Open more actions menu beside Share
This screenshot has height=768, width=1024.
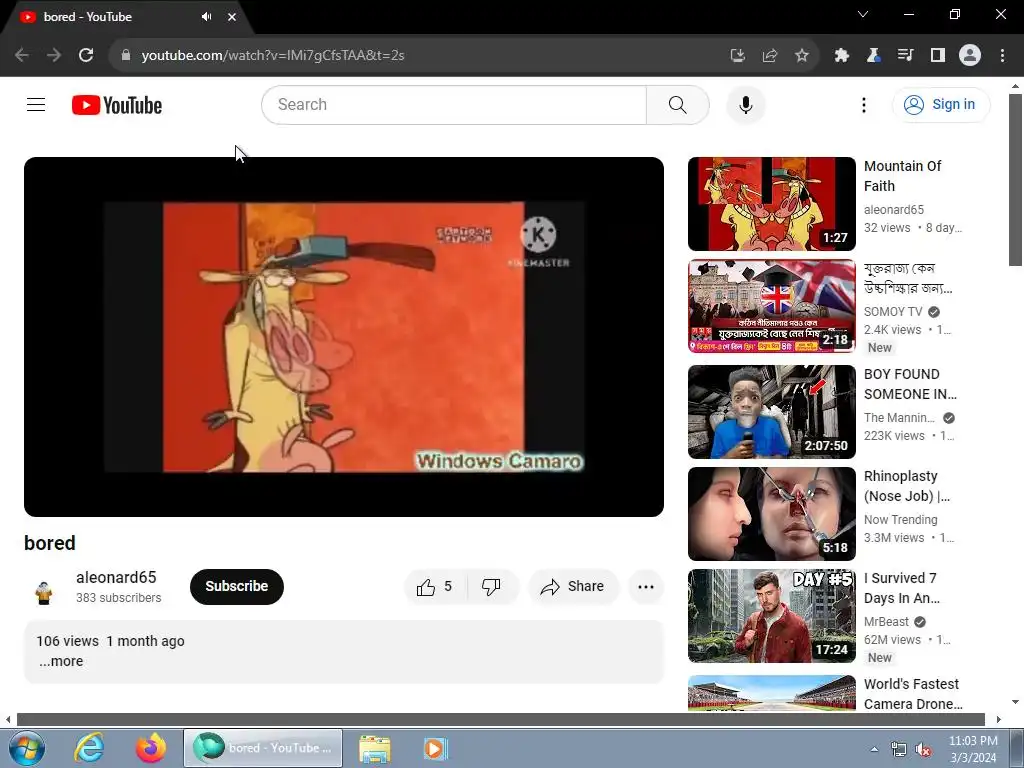[x=646, y=586]
